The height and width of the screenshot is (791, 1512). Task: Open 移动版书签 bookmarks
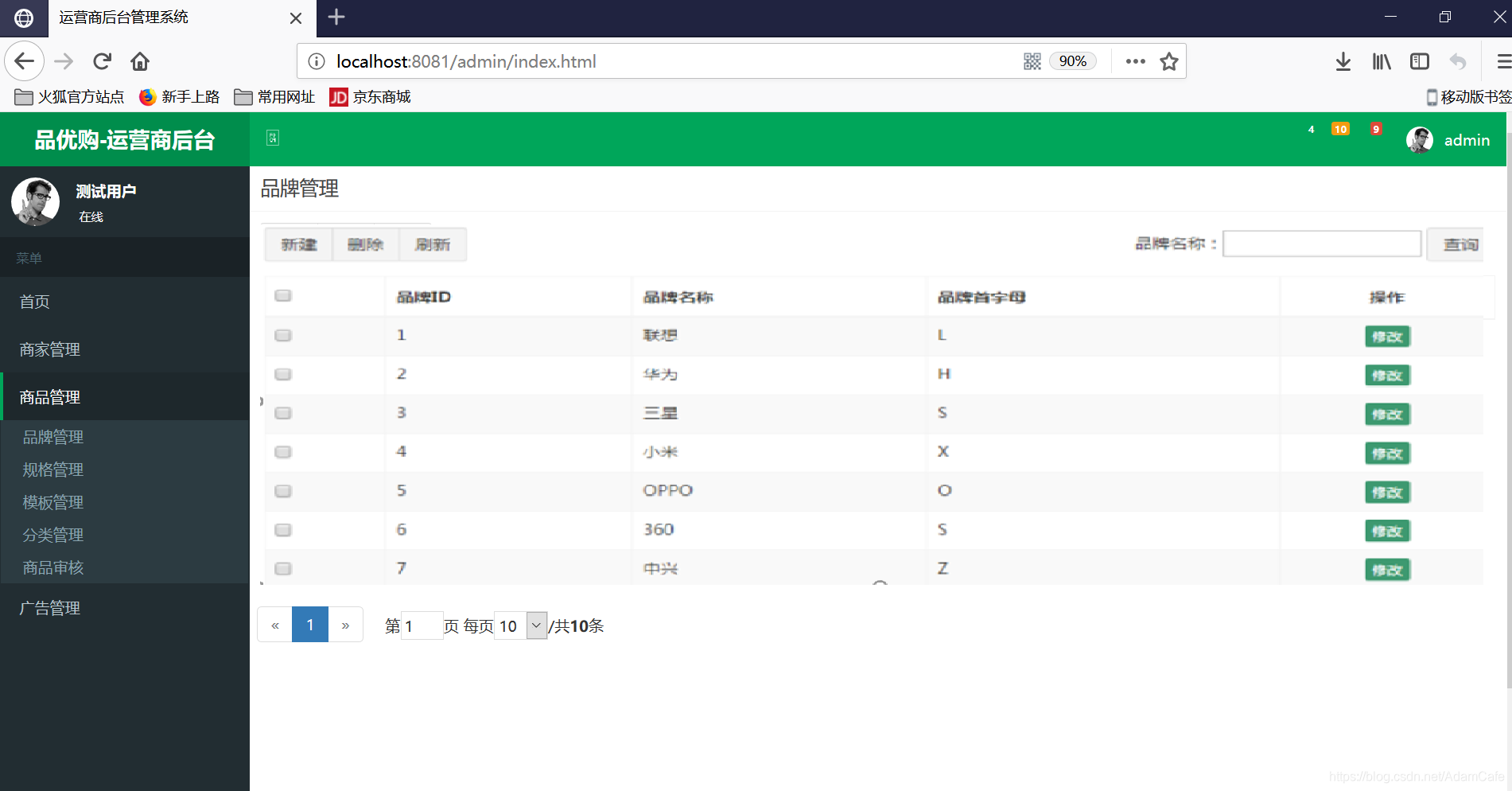[1468, 97]
